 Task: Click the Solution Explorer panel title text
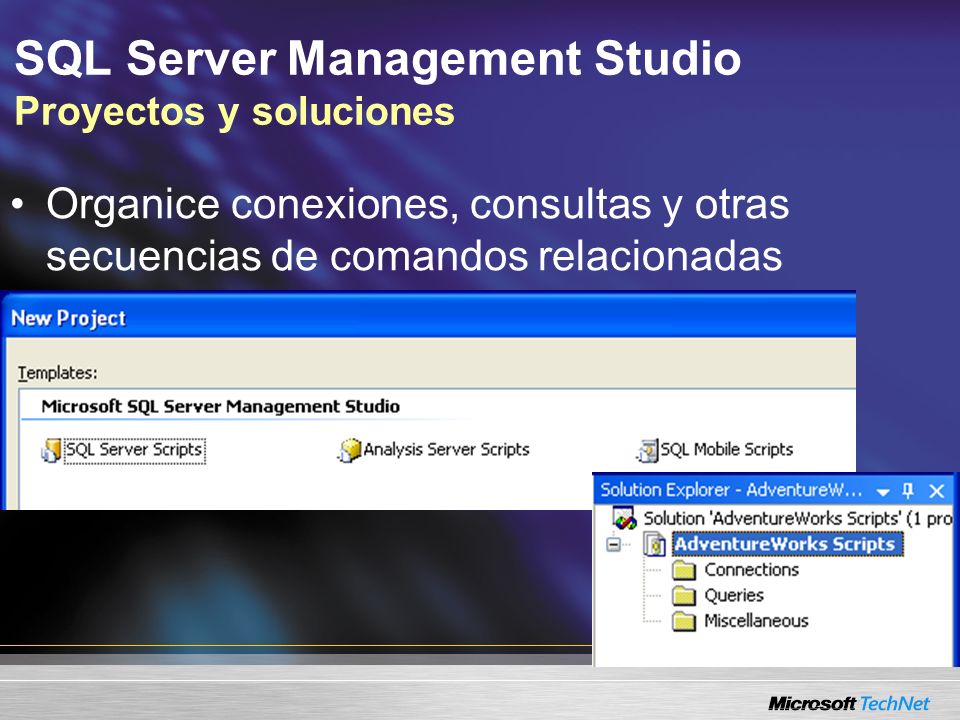pyautogui.click(x=731, y=490)
